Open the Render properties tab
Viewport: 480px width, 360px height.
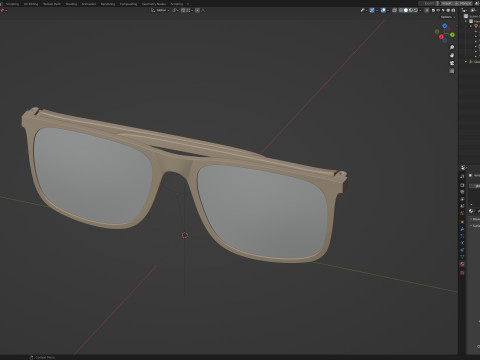click(462, 185)
